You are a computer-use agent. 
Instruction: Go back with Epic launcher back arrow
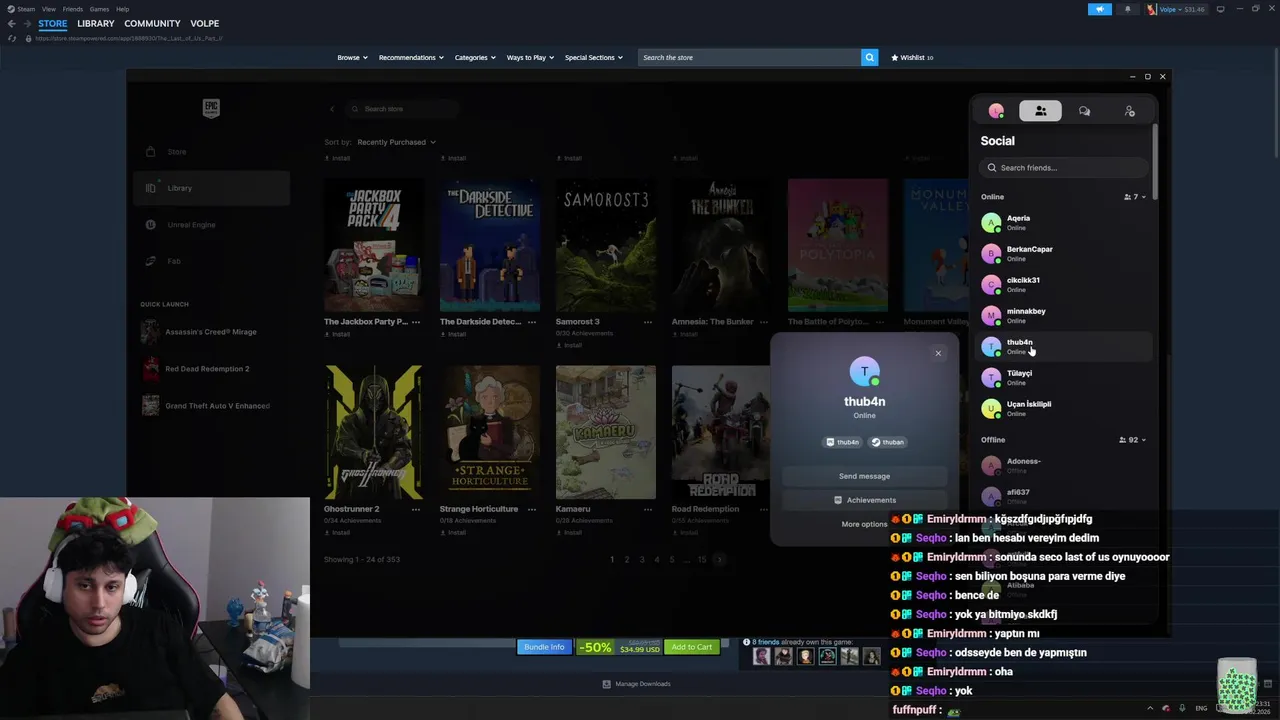(332, 108)
